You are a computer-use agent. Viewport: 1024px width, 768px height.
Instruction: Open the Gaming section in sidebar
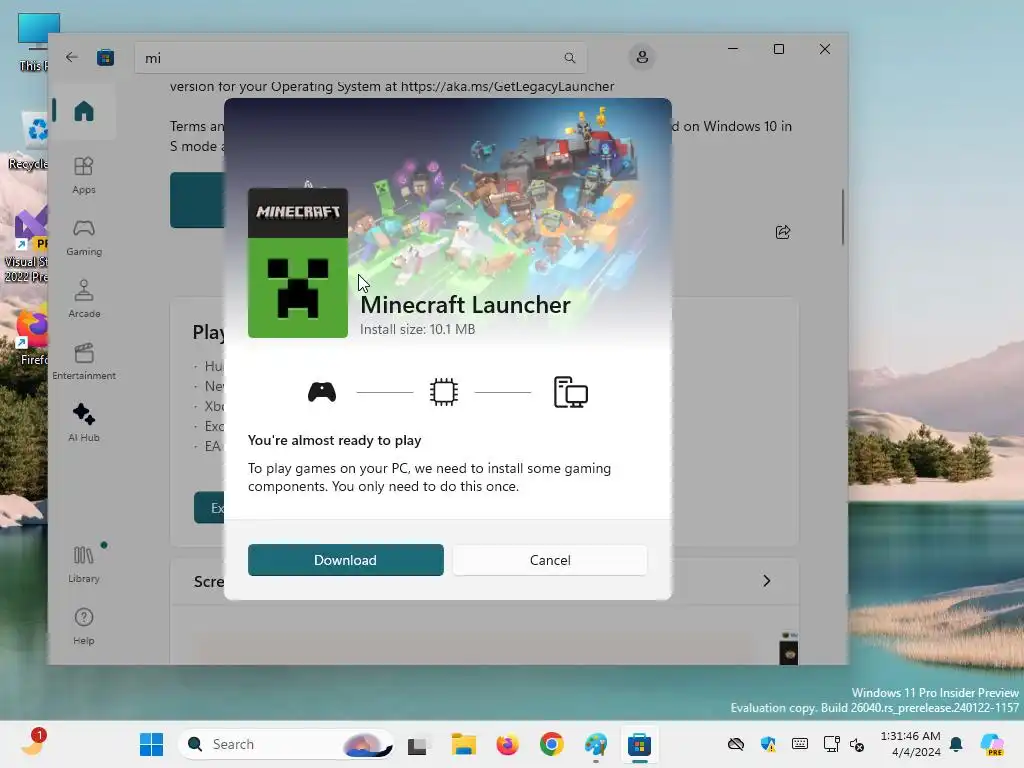coord(84,237)
